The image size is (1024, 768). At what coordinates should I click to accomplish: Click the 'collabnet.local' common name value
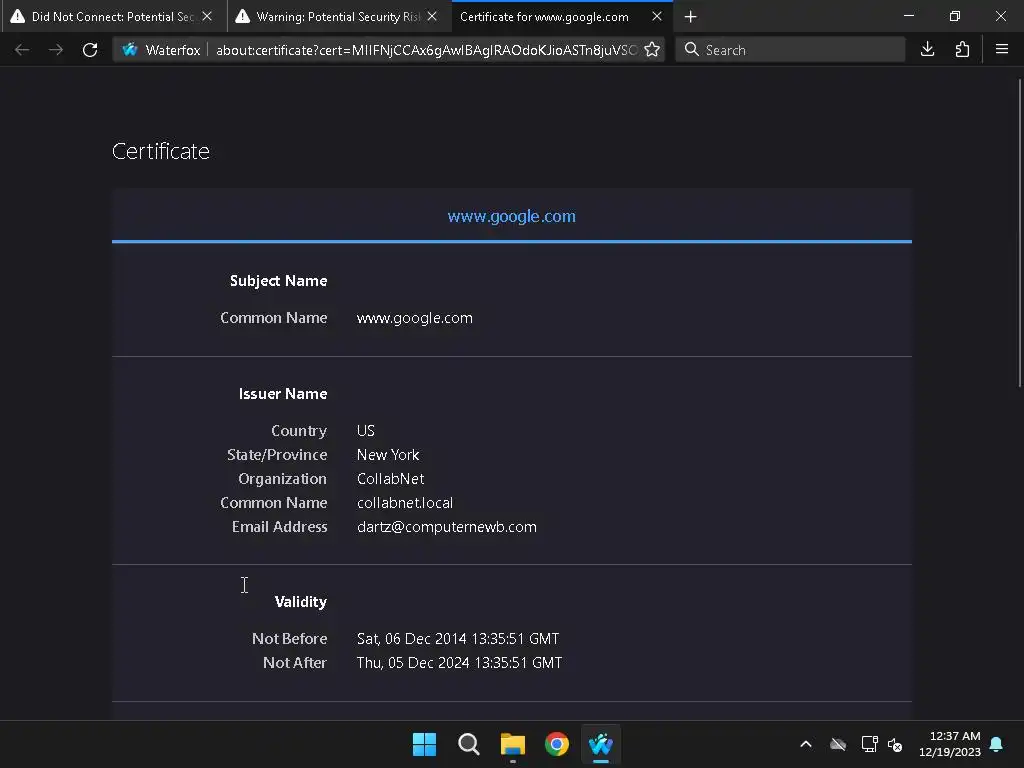(x=405, y=503)
